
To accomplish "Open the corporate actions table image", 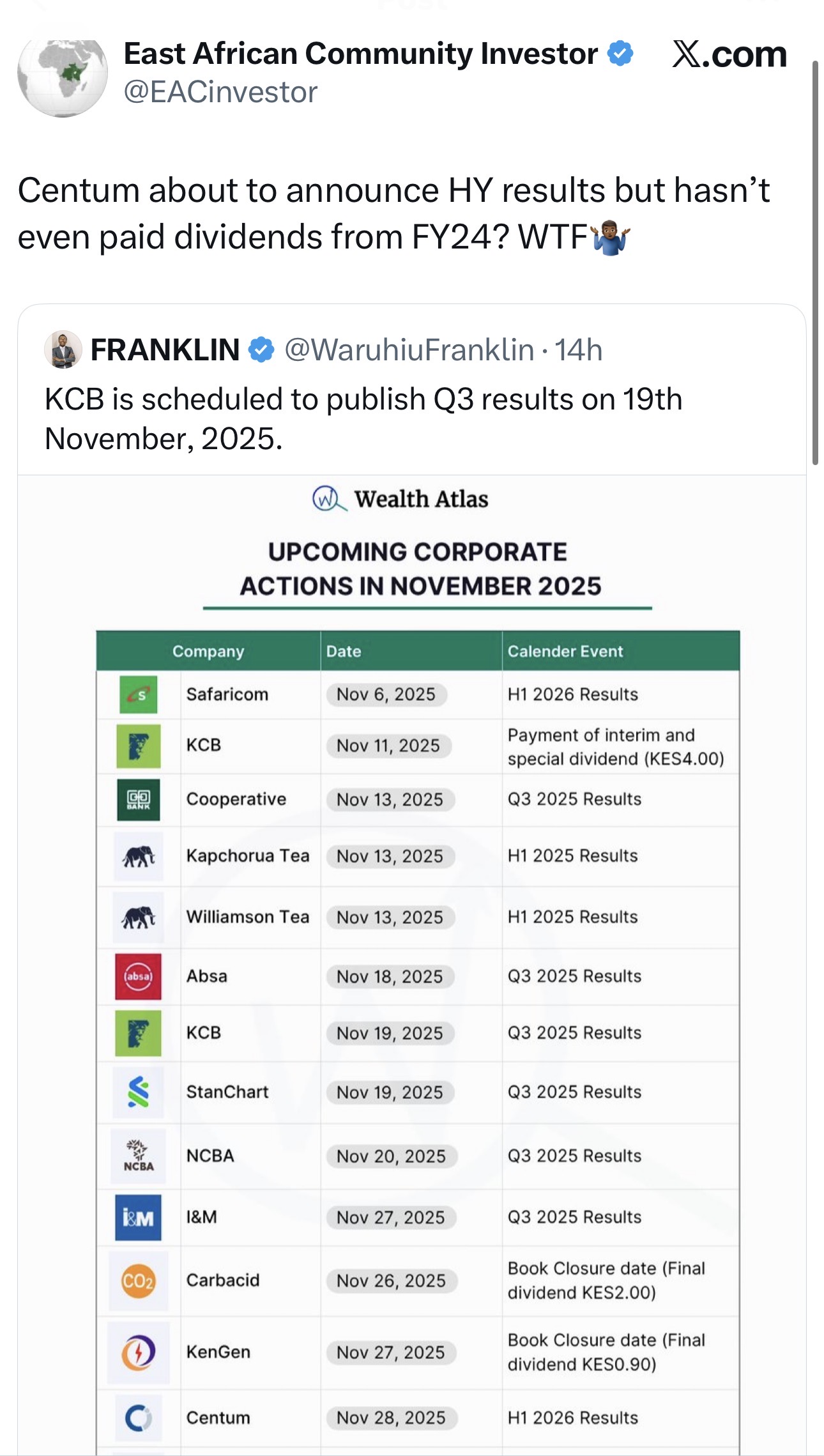I will pyautogui.click(x=418, y=958).
